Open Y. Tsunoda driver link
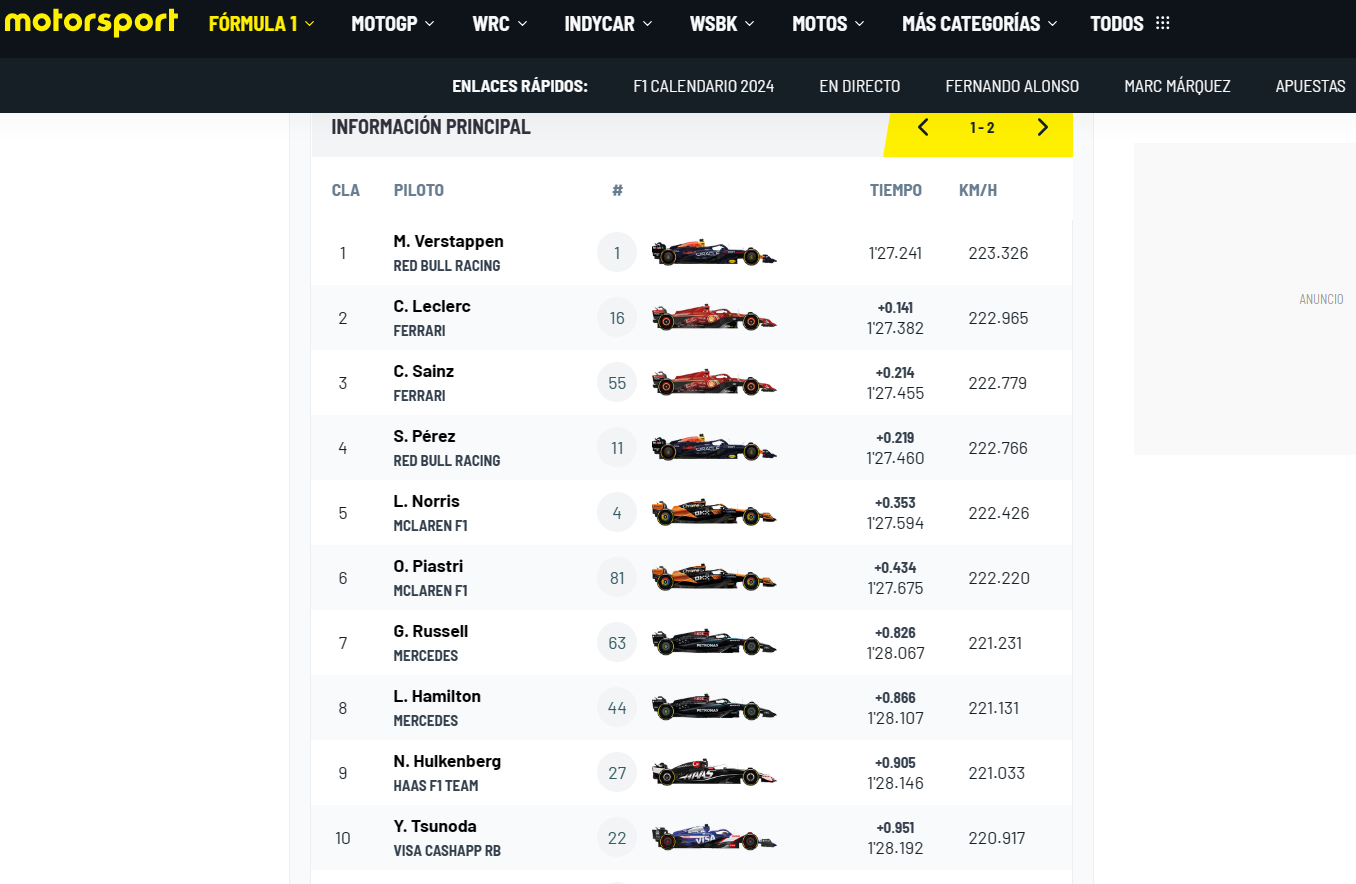The width and height of the screenshot is (1356, 884). [x=435, y=826]
